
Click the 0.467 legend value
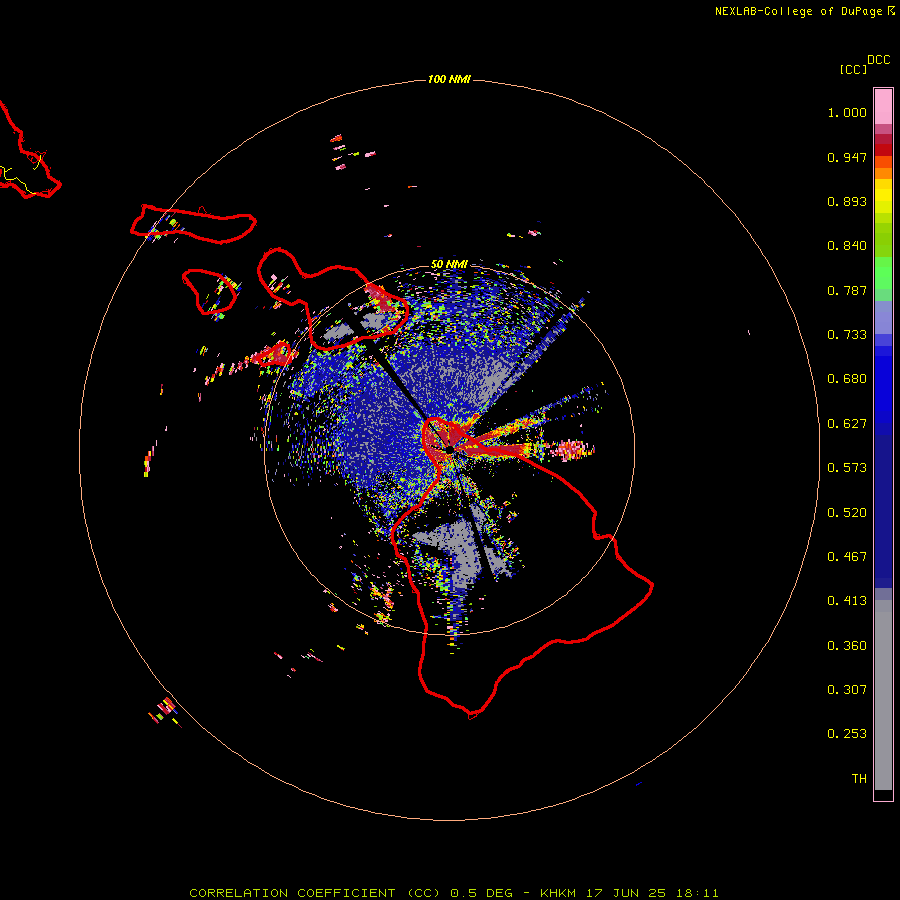pyautogui.click(x=847, y=557)
